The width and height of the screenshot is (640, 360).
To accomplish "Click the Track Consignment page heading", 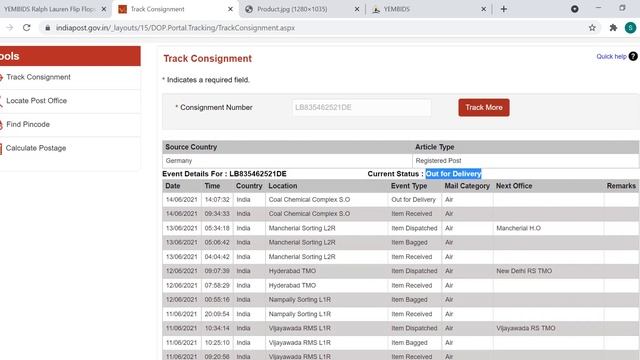I will coord(207,58).
